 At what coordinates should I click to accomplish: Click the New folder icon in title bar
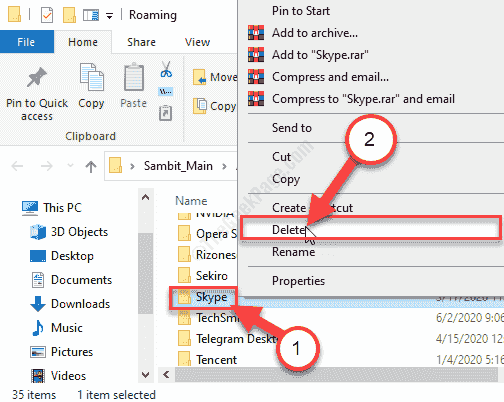[69, 15]
